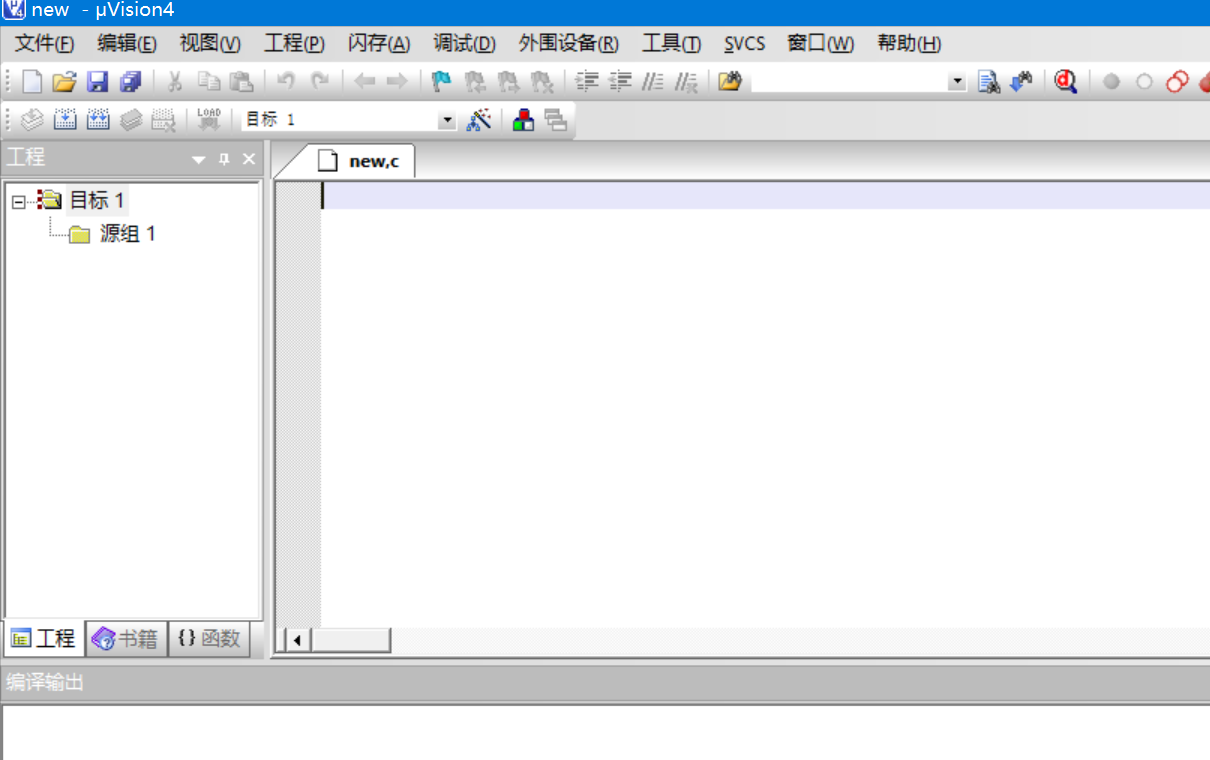Select 目标 1 in the project tree

[x=97, y=200]
